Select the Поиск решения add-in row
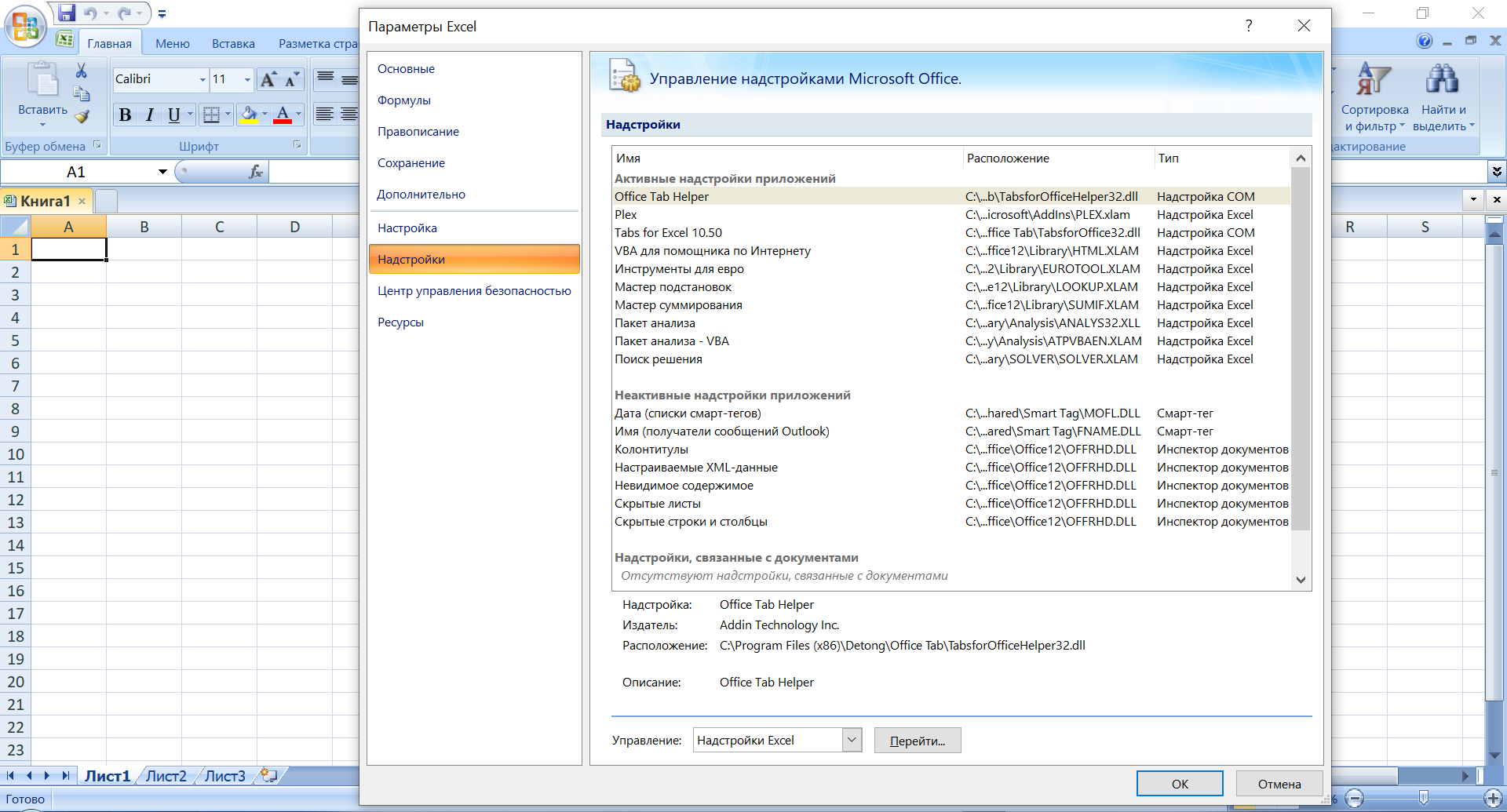The height and width of the screenshot is (812, 1507). 951,359
